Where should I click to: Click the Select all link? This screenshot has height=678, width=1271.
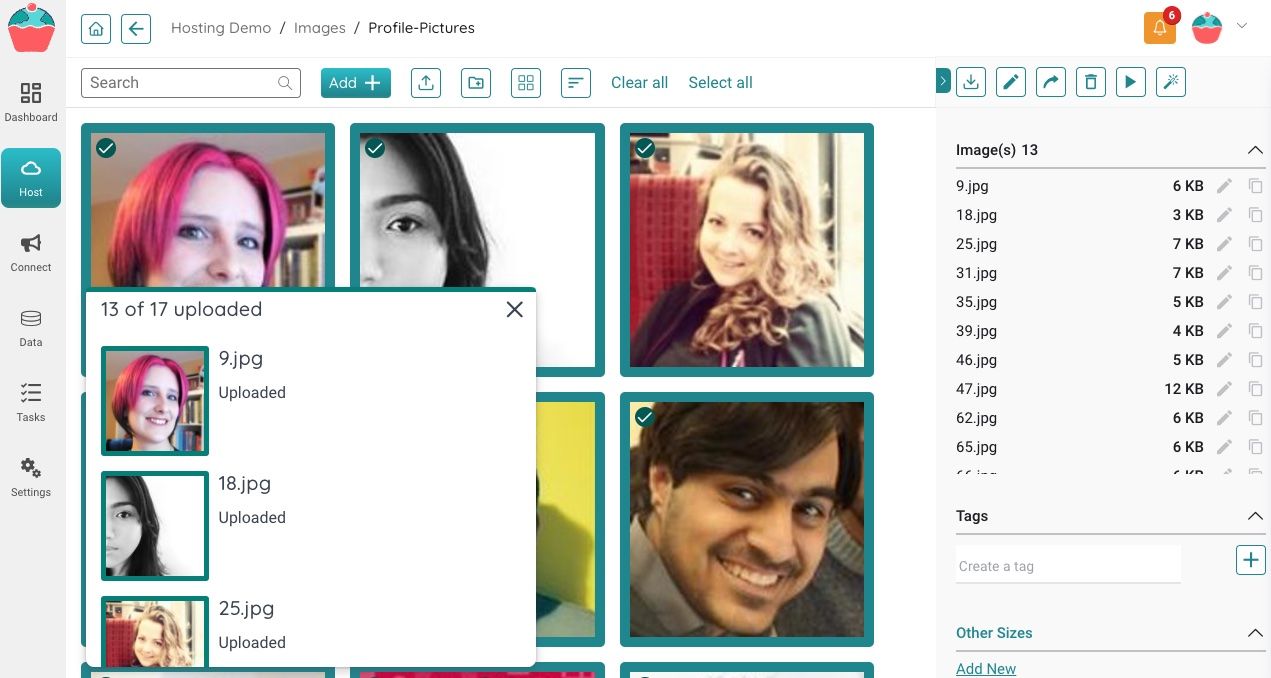720,83
